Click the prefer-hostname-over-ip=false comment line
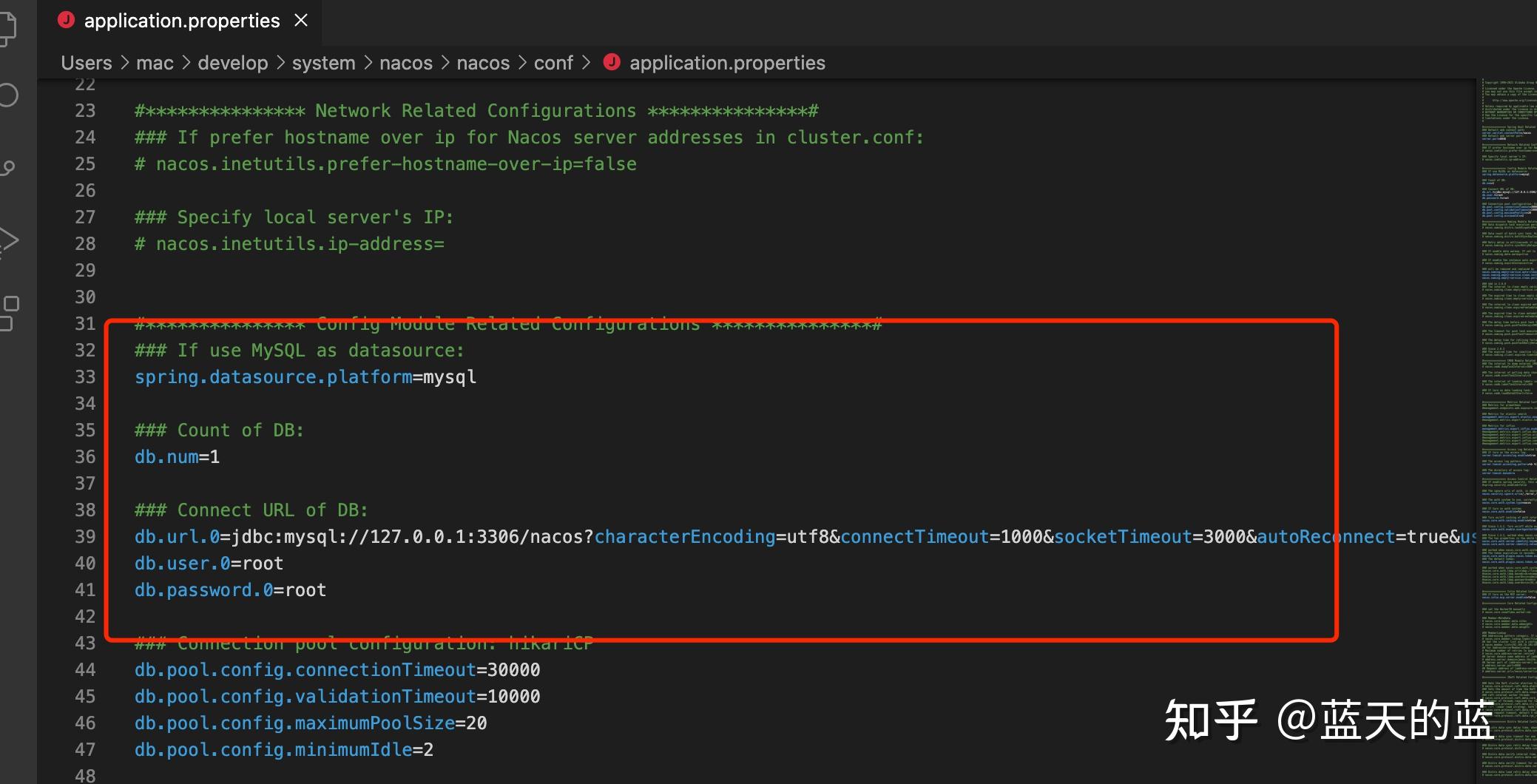 click(385, 164)
